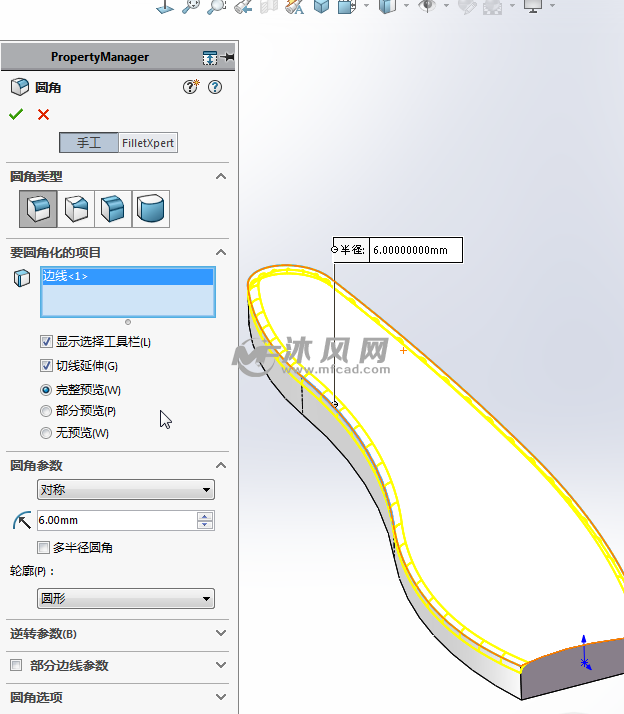Open View Settings dropdown arrow
This screenshot has height=714, width=624.
click(552, 6)
